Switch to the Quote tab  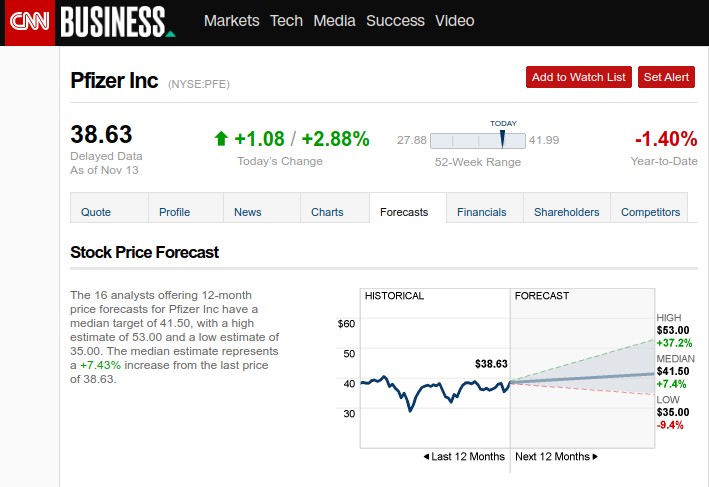96,212
